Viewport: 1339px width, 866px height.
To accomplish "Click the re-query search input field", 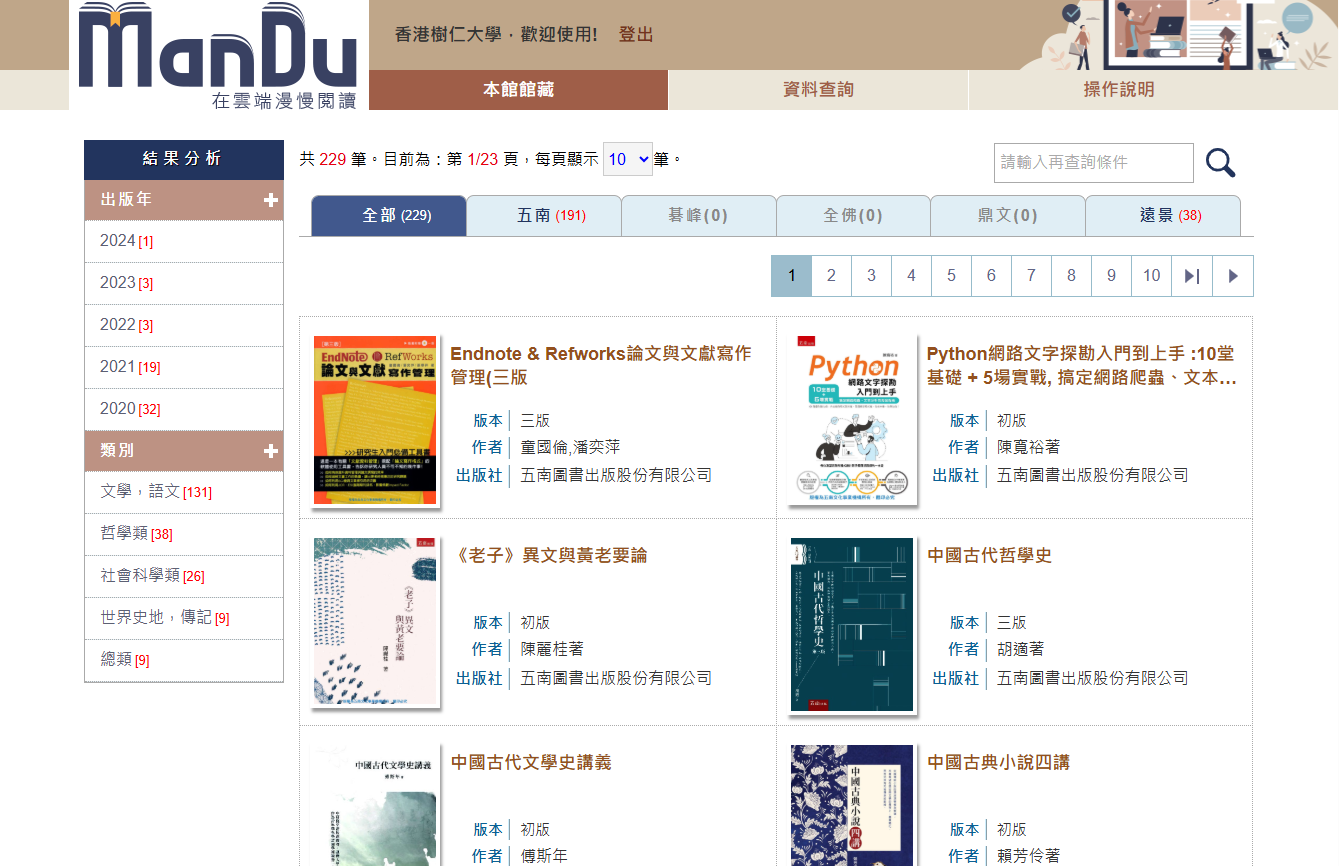I will [1093, 163].
